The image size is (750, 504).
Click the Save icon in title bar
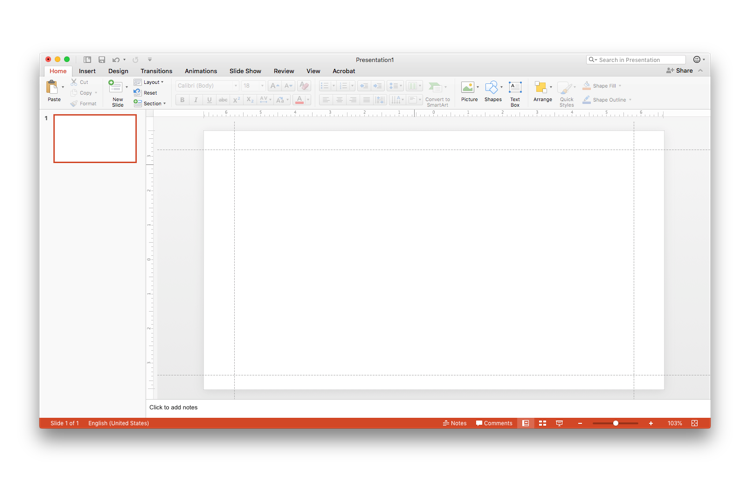coord(101,60)
